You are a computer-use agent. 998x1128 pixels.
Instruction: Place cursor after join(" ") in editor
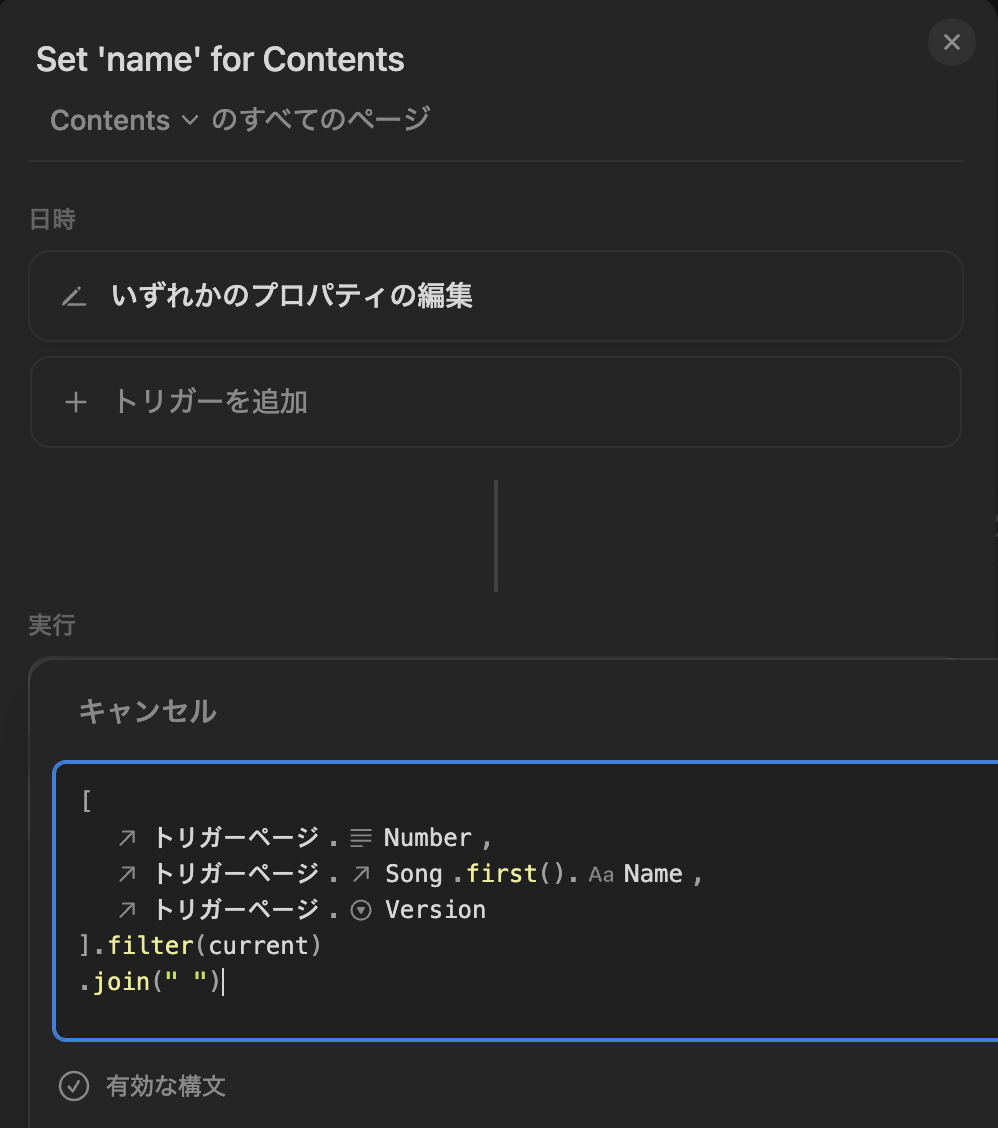[223, 982]
